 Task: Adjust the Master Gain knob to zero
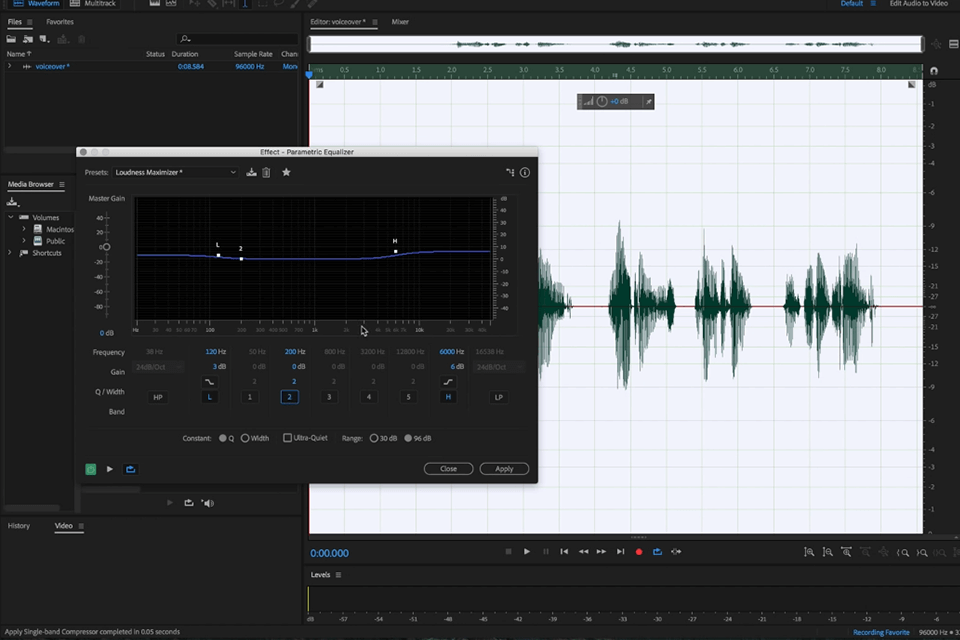(105, 246)
